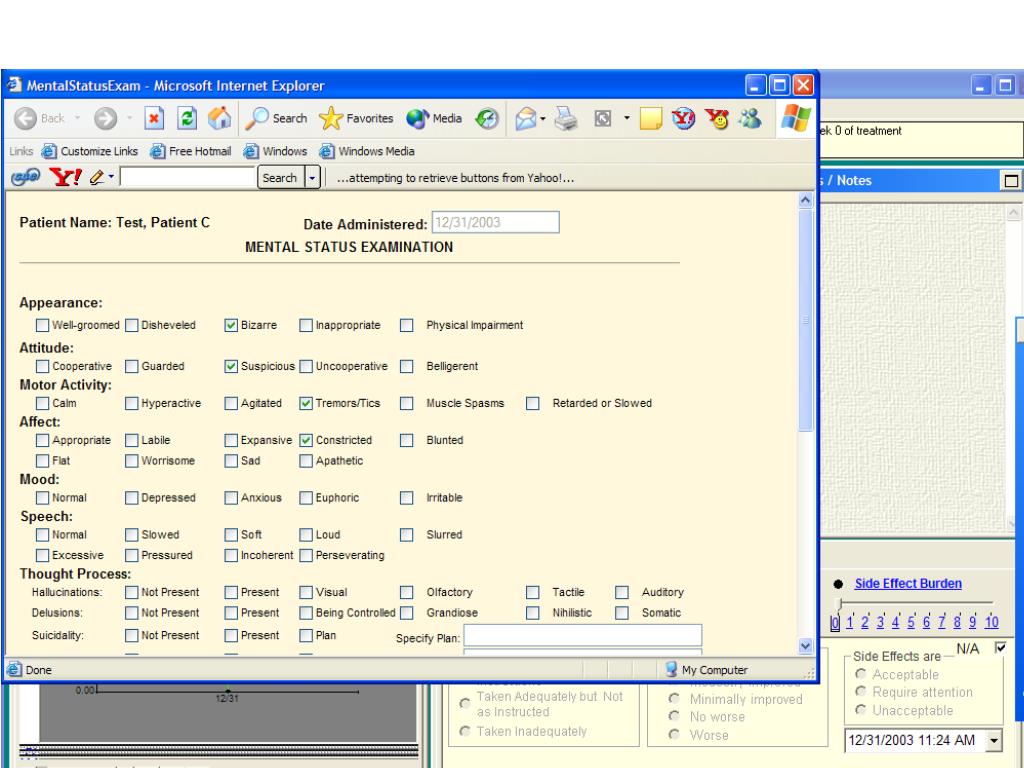Uncheck the Bizarre appearance checkbox
This screenshot has width=1024, height=768.
[x=231, y=325]
